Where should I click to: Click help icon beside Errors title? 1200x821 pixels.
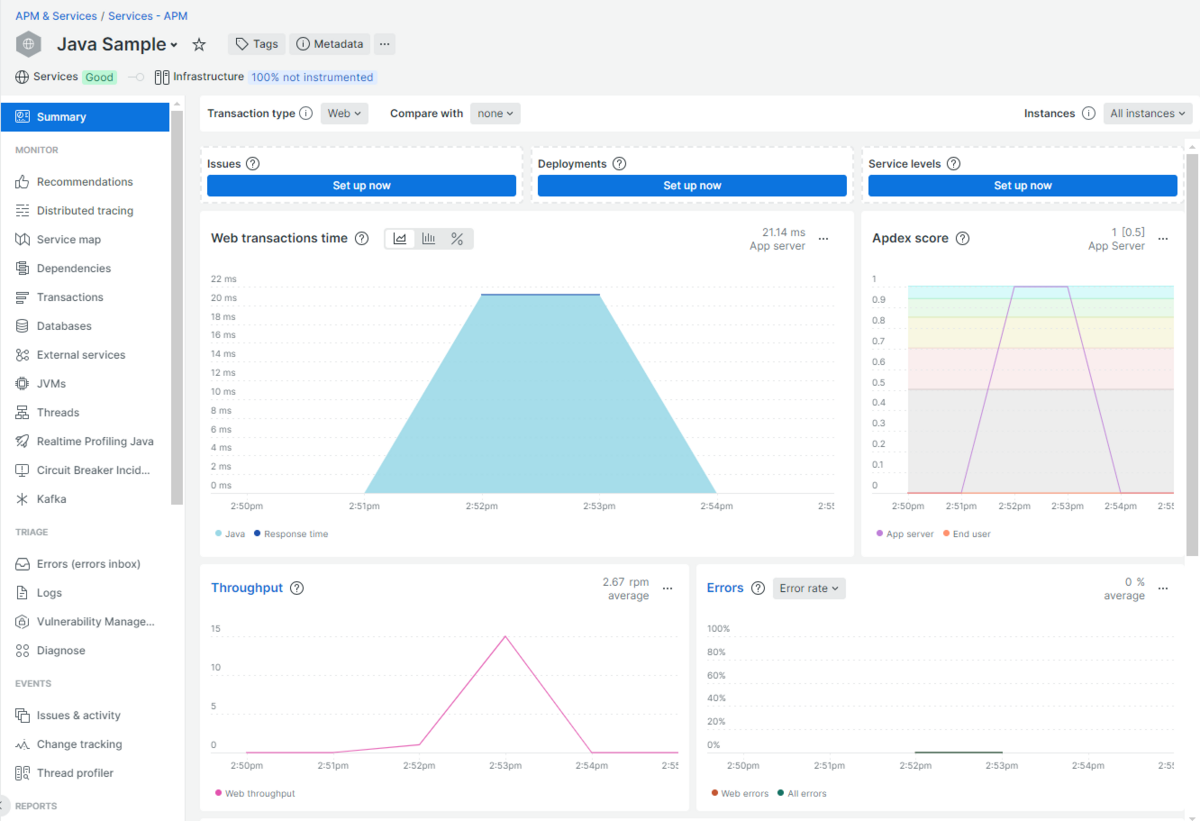click(x=758, y=588)
